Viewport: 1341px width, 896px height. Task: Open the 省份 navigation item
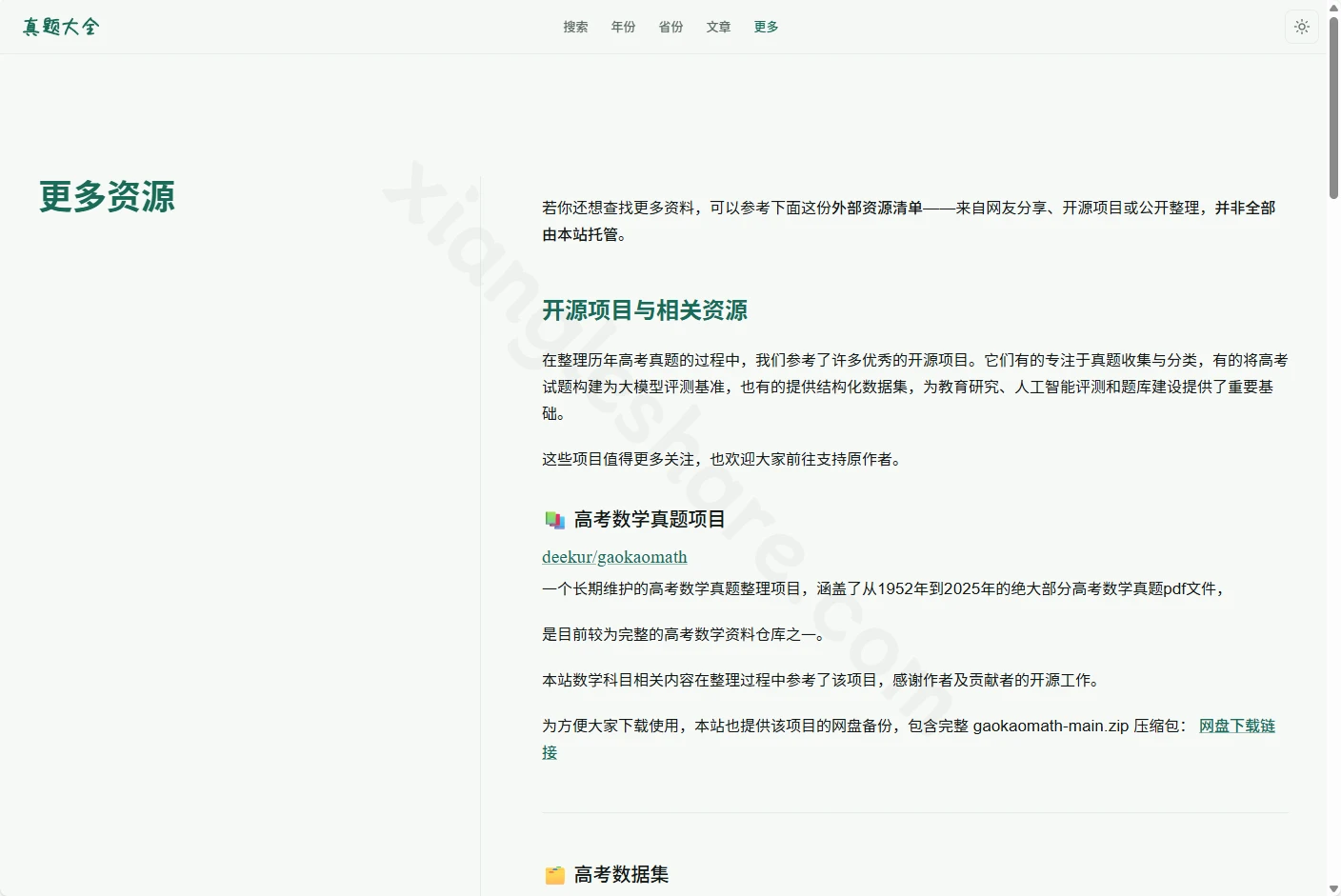tap(670, 27)
